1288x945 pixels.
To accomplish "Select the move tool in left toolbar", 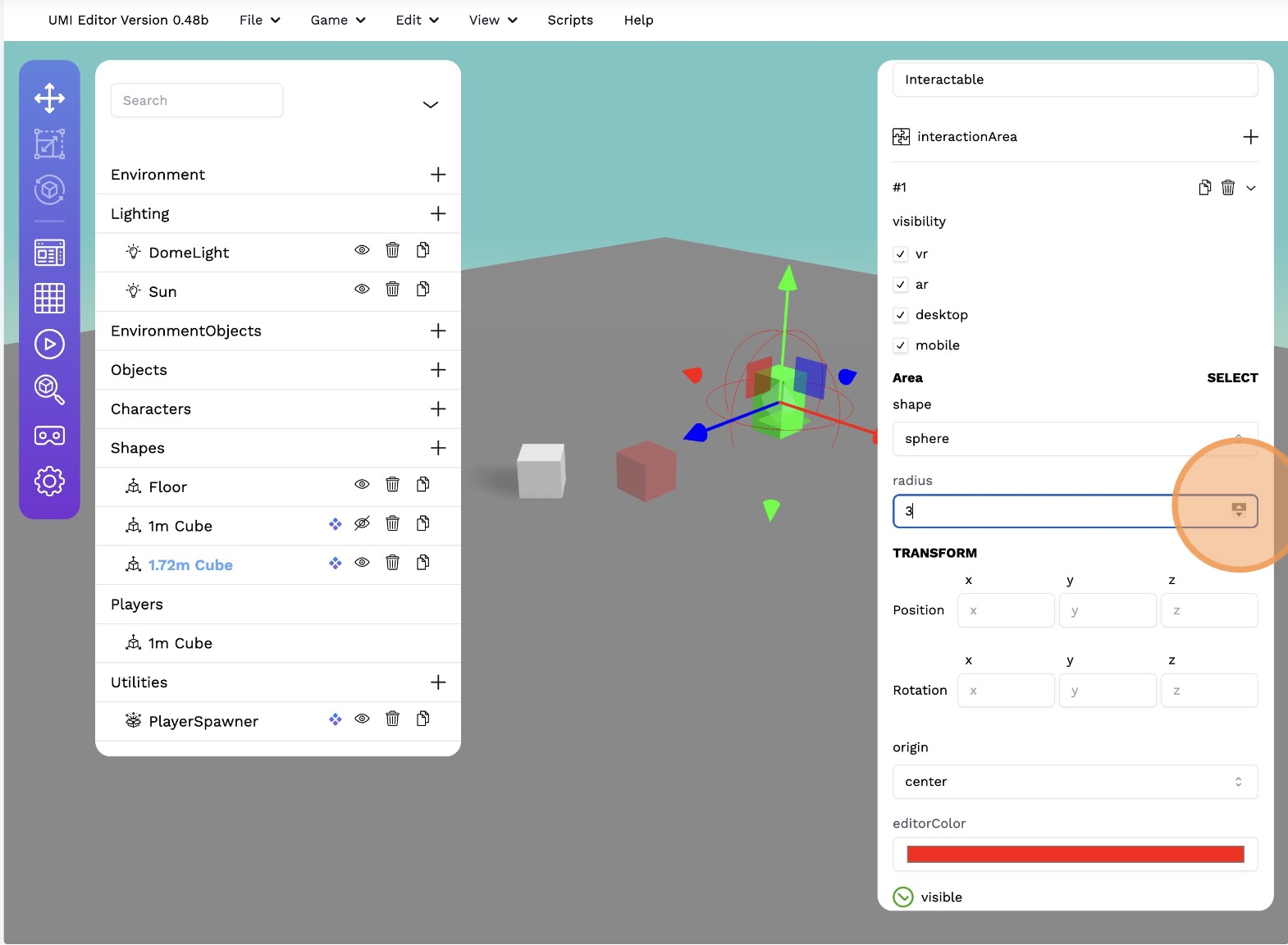I will pyautogui.click(x=49, y=98).
